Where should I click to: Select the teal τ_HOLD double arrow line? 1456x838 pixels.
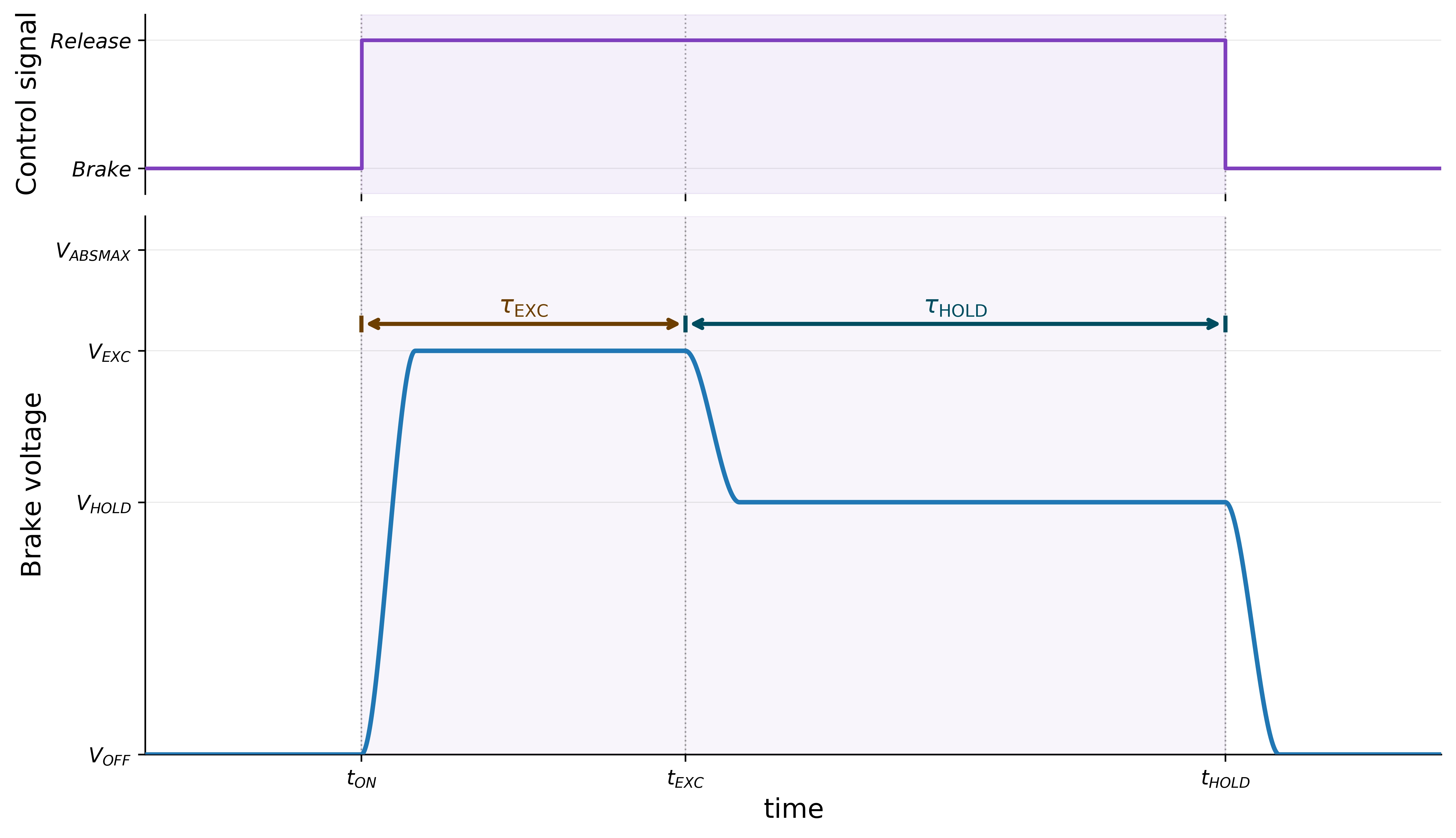(x=955, y=324)
